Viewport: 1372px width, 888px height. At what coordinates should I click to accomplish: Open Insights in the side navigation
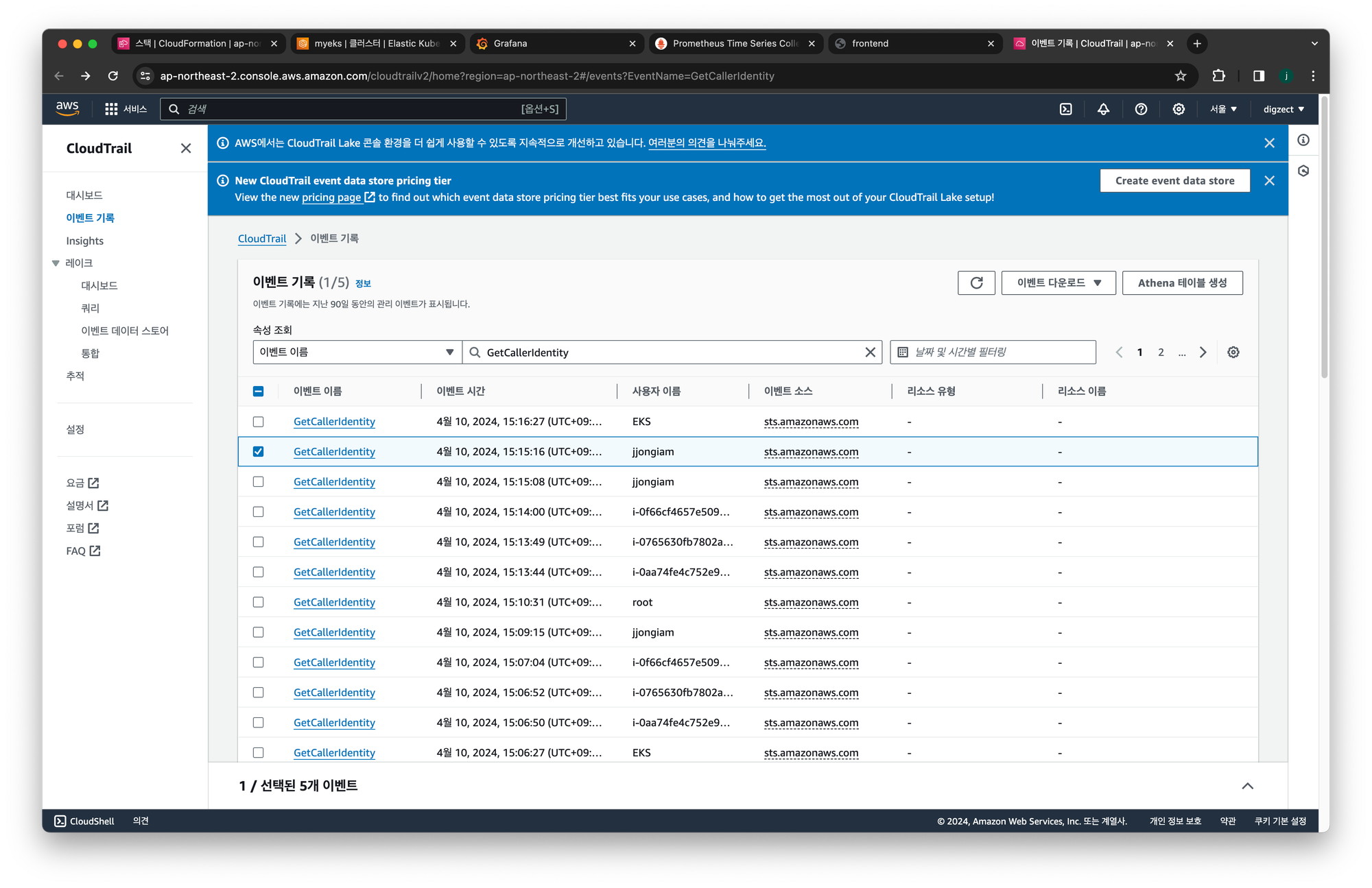[85, 241]
